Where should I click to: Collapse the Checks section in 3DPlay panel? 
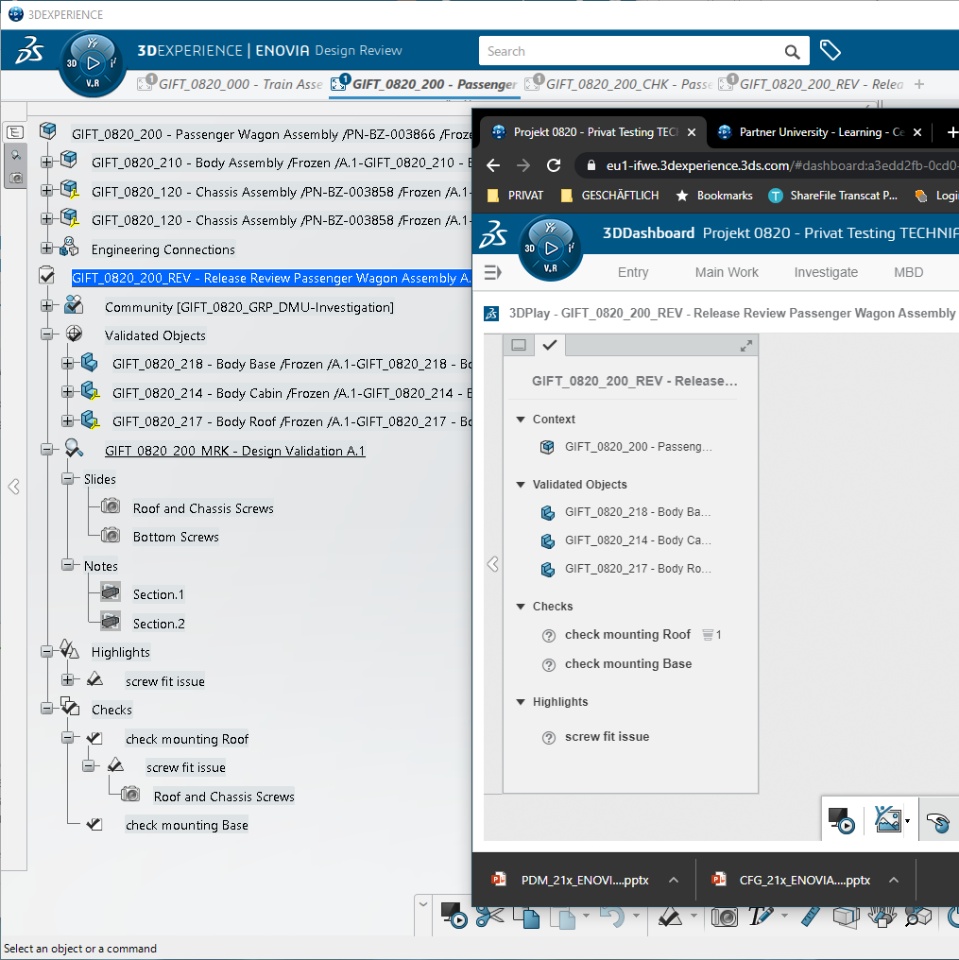[521, 607]
